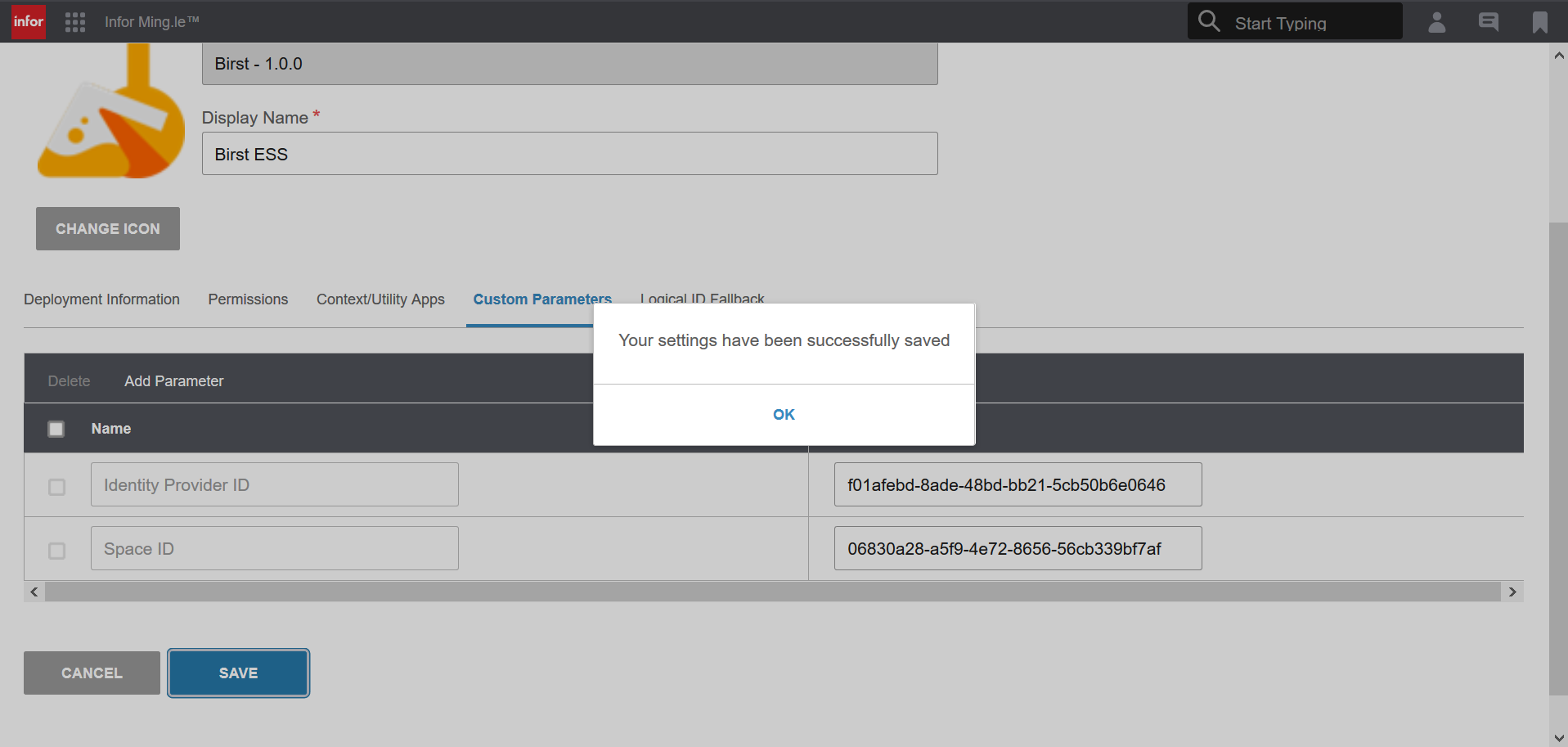Image resolution: width=1568 pixels, height=747 pixels.
Task: Click the 'Your settings have been successfully saved' message
Action: click(784, 340)
